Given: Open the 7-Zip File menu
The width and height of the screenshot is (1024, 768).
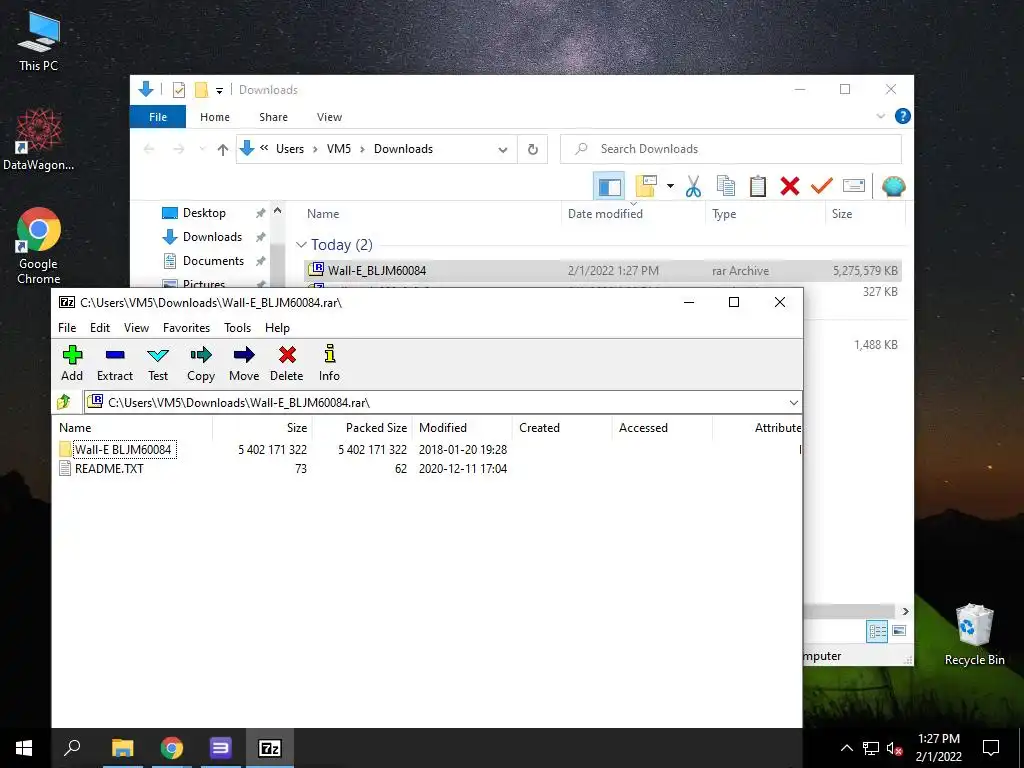Looking at the screenshot, I should [67, 328].
